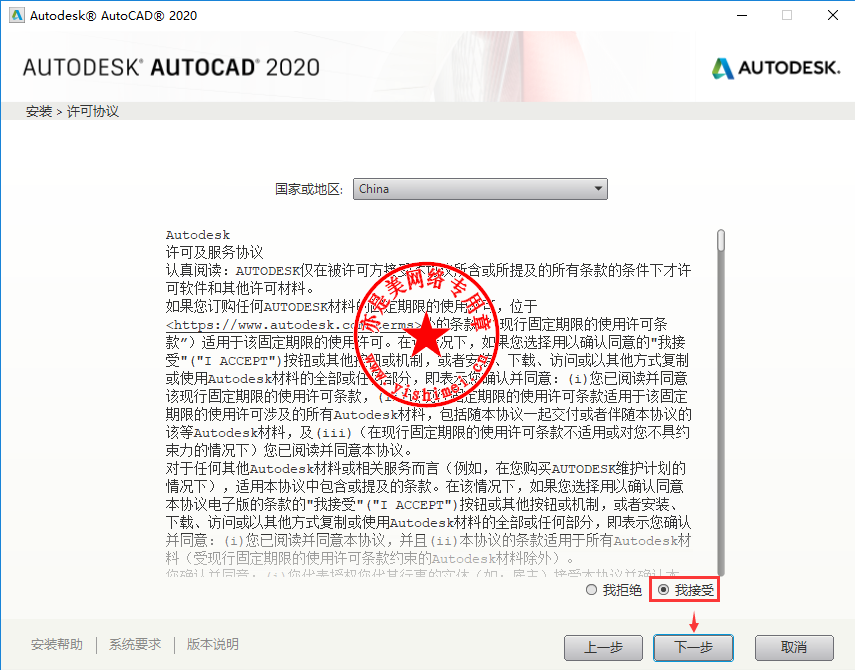Click the license agreement scrollbar thumb
The image size is (855, 670).
coord(721,240)
